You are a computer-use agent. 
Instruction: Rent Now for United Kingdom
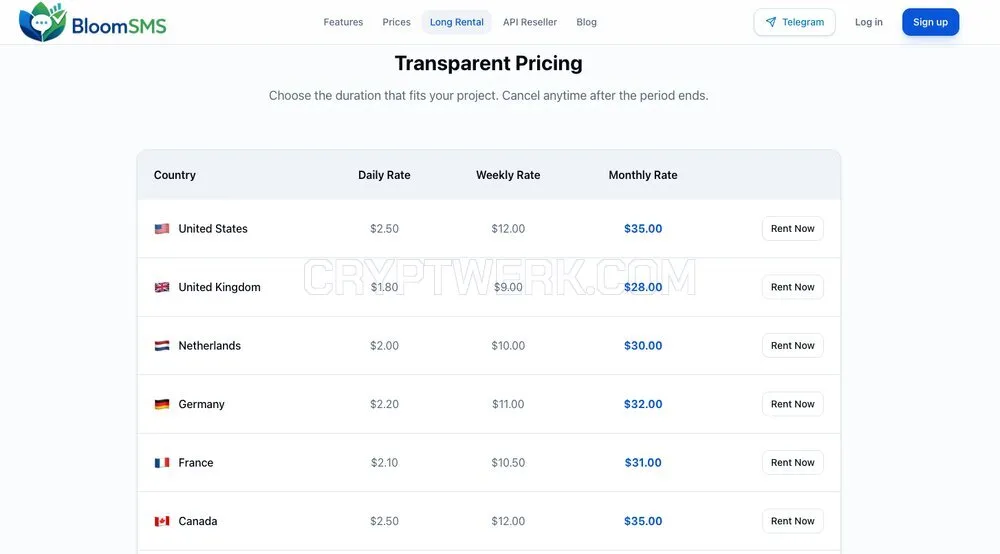(793, 288)
